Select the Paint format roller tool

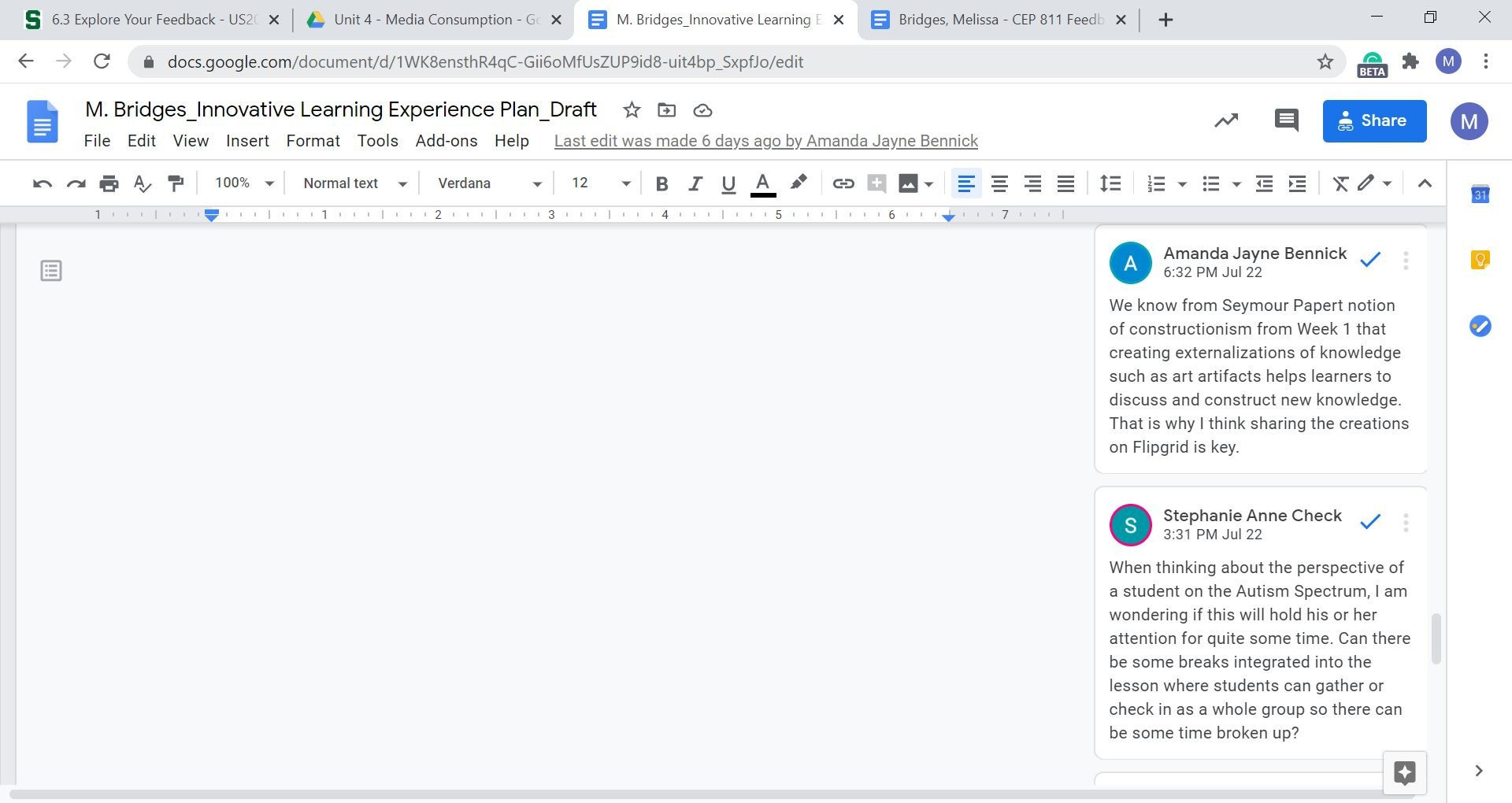click(176, 183)
